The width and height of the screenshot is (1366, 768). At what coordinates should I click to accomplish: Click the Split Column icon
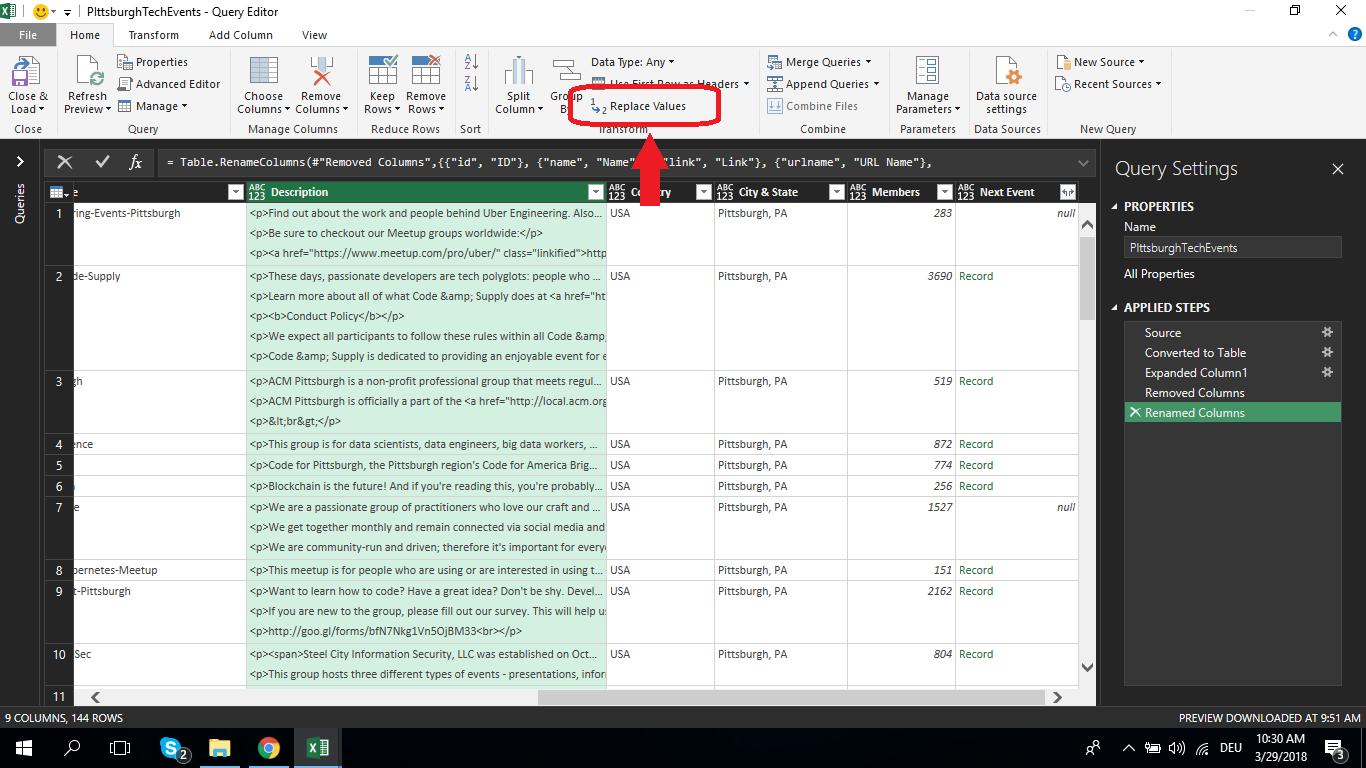point(519,72)
